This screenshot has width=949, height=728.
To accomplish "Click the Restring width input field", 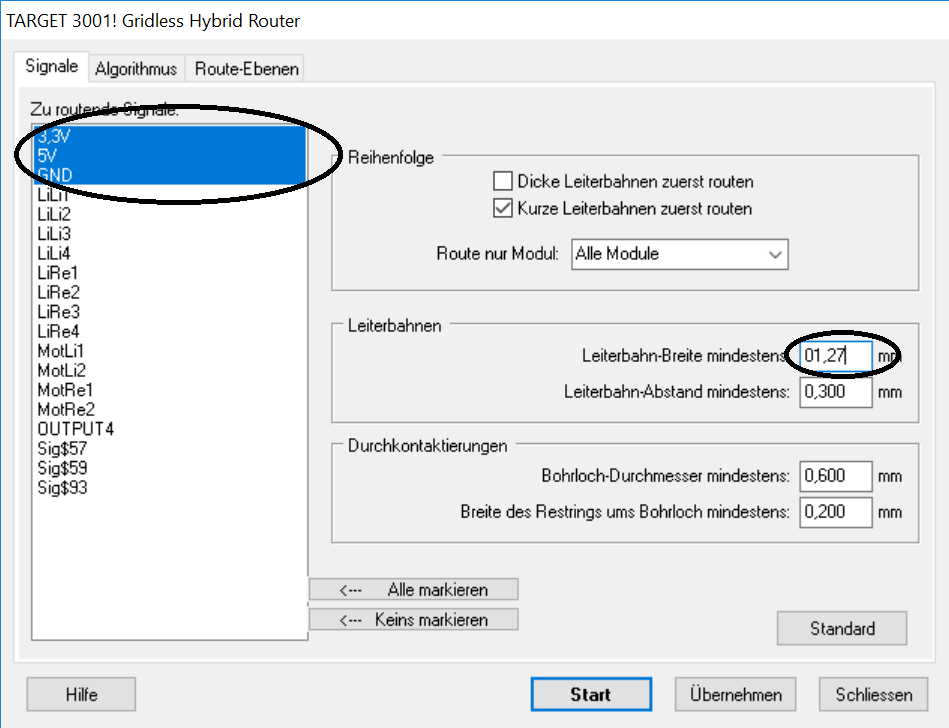I will click(x=835, y=512).
